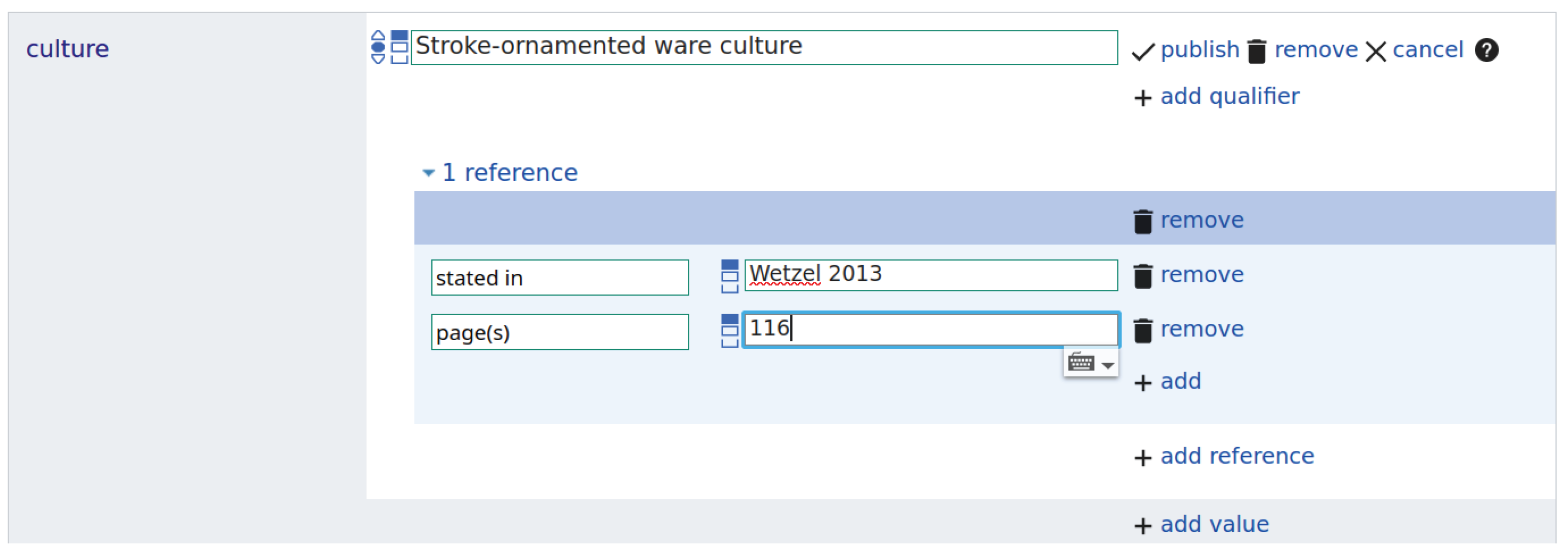Open rank selector for Stroke-ornamented ware culture
1568x551 pixels.
point(378,47)
